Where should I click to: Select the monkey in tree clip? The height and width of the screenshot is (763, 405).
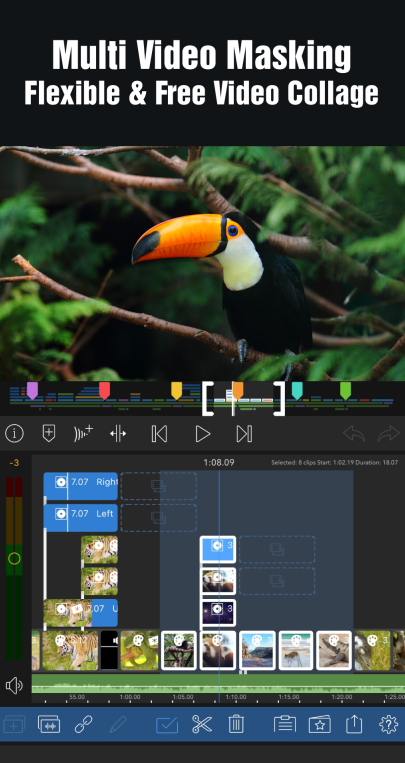click(179, 650)
